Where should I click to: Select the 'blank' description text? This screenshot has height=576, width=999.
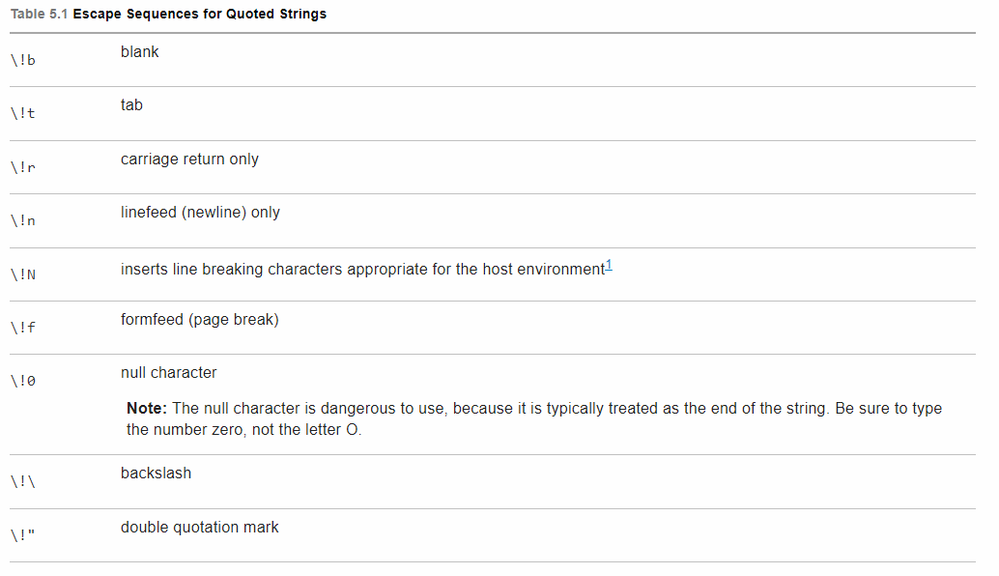pyautogui.click(x=139, y=52)
